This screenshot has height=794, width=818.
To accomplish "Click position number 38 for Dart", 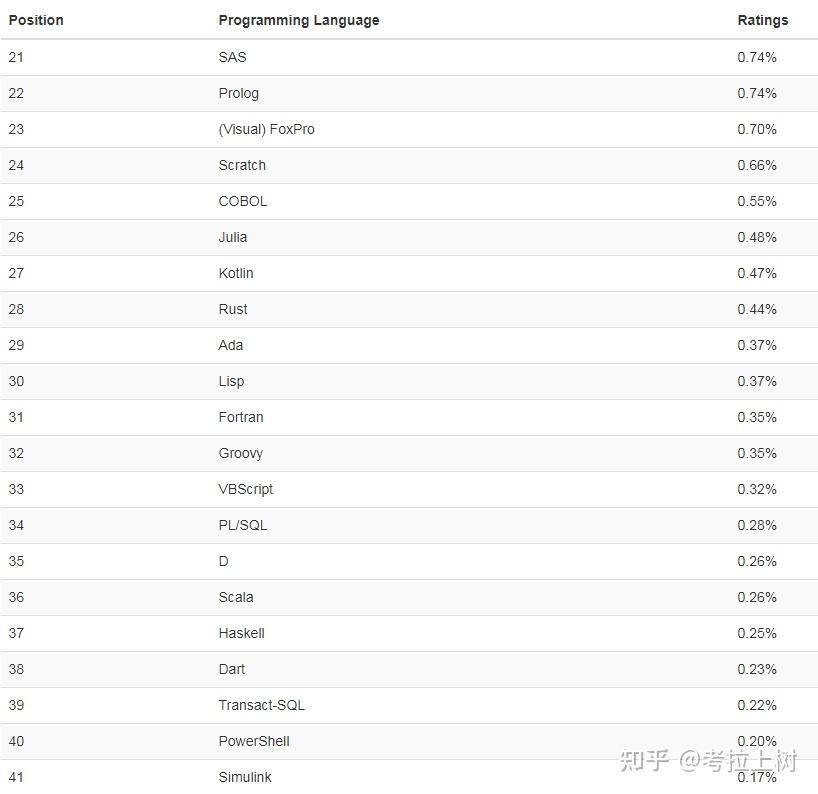I will coord(16,669).
